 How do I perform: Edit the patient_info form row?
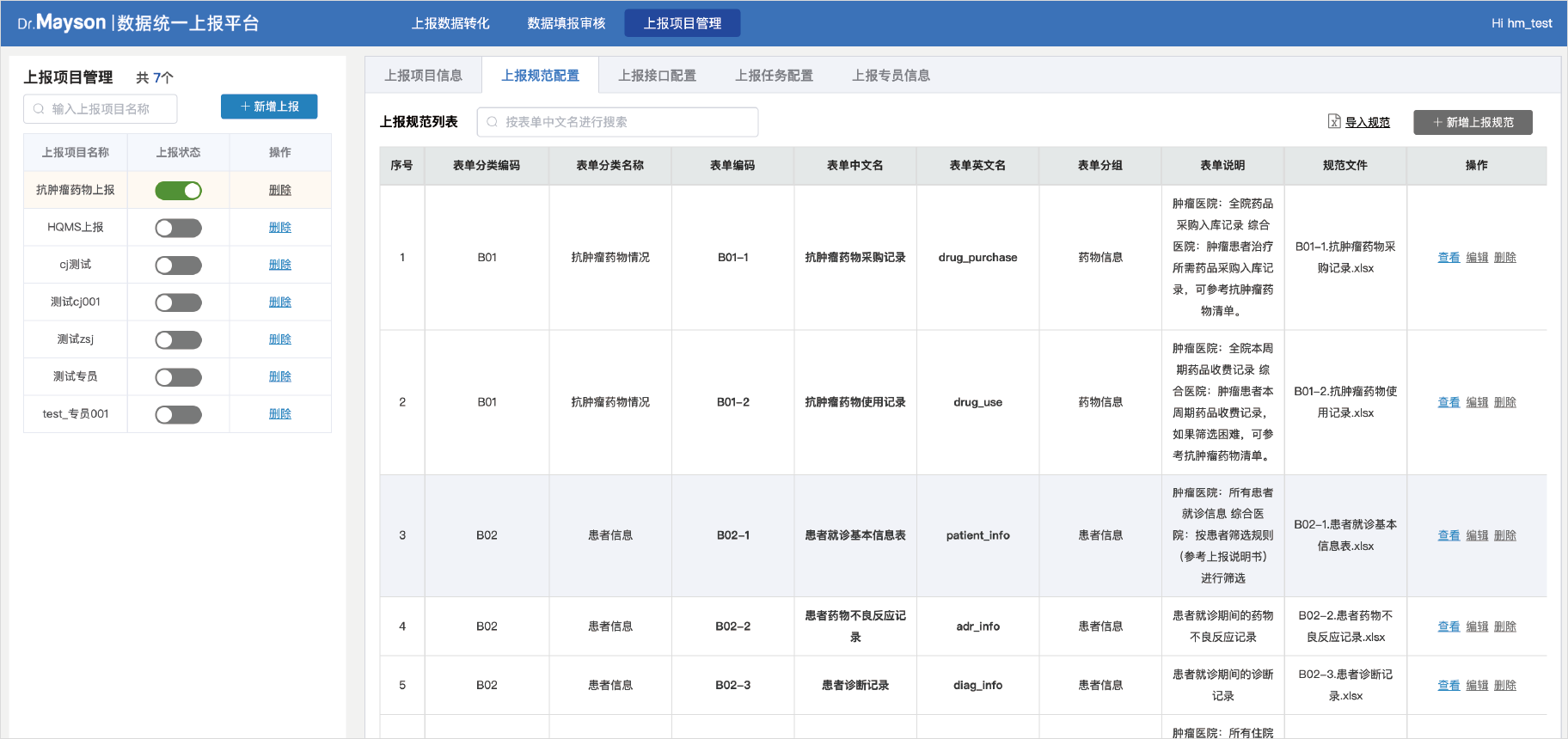(x=1477, y=535)
